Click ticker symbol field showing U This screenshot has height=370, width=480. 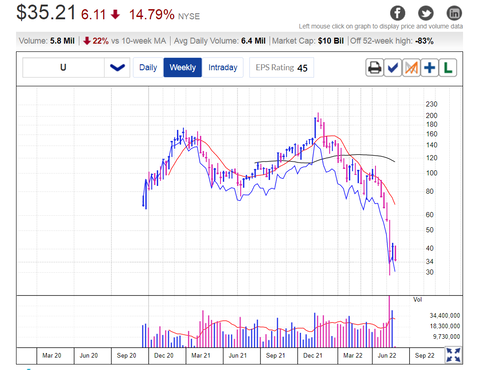(x=63, y=68)
